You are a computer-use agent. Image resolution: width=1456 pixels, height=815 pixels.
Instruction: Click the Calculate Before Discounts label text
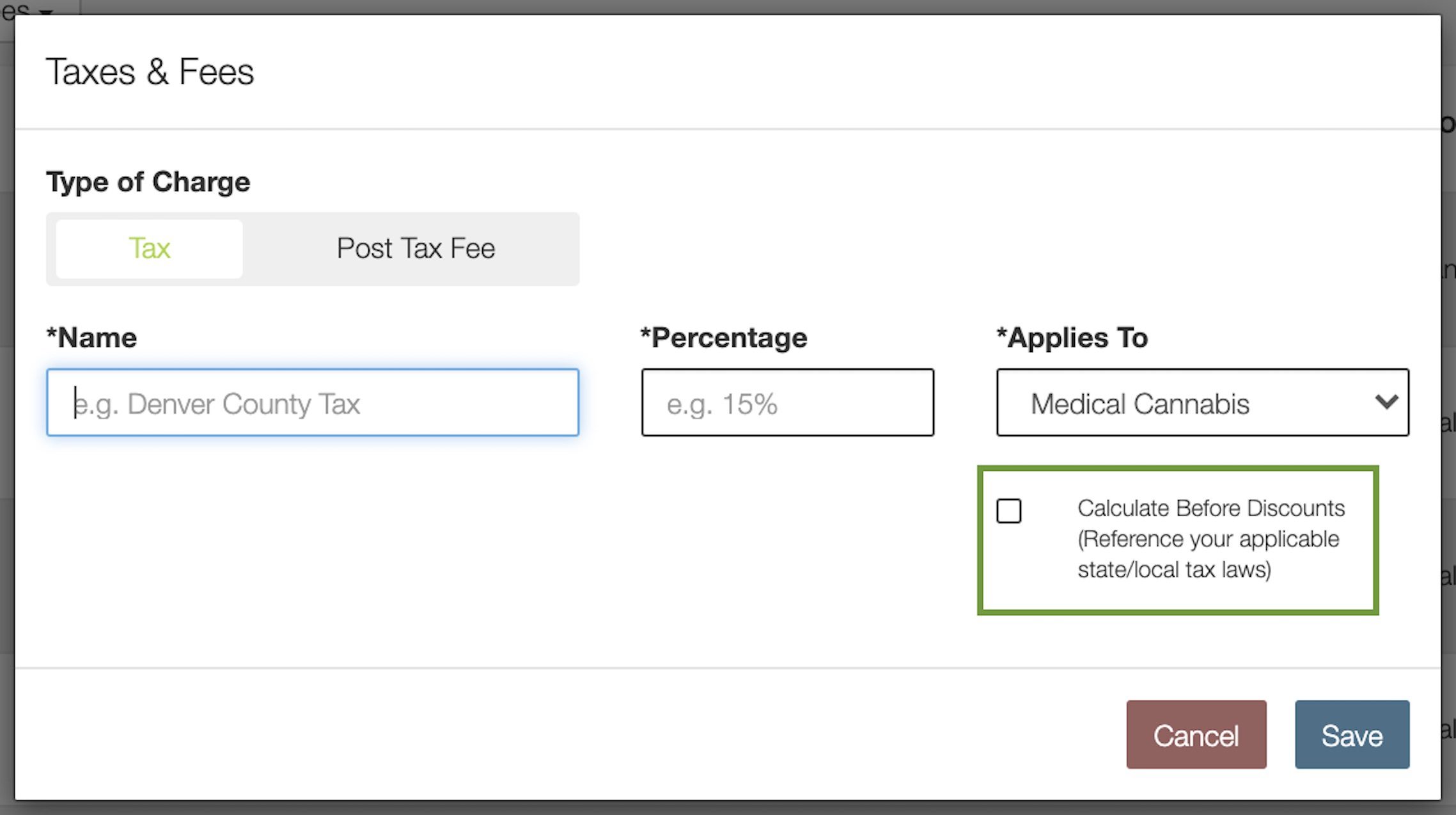coord(1210,509)
